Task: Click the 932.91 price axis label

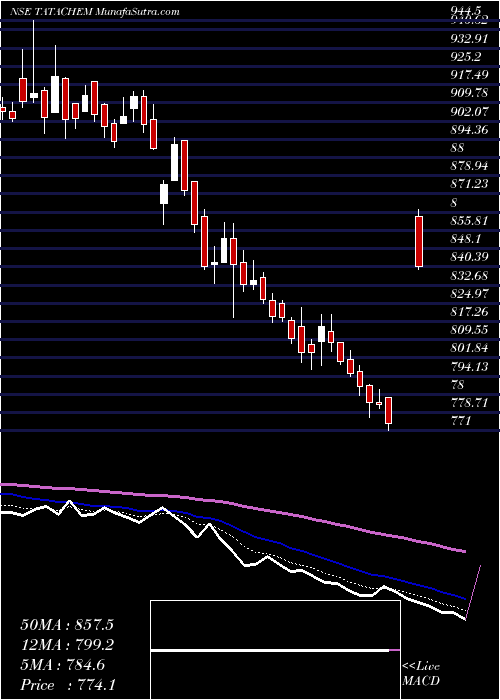Action: click(x=468, y=38)
